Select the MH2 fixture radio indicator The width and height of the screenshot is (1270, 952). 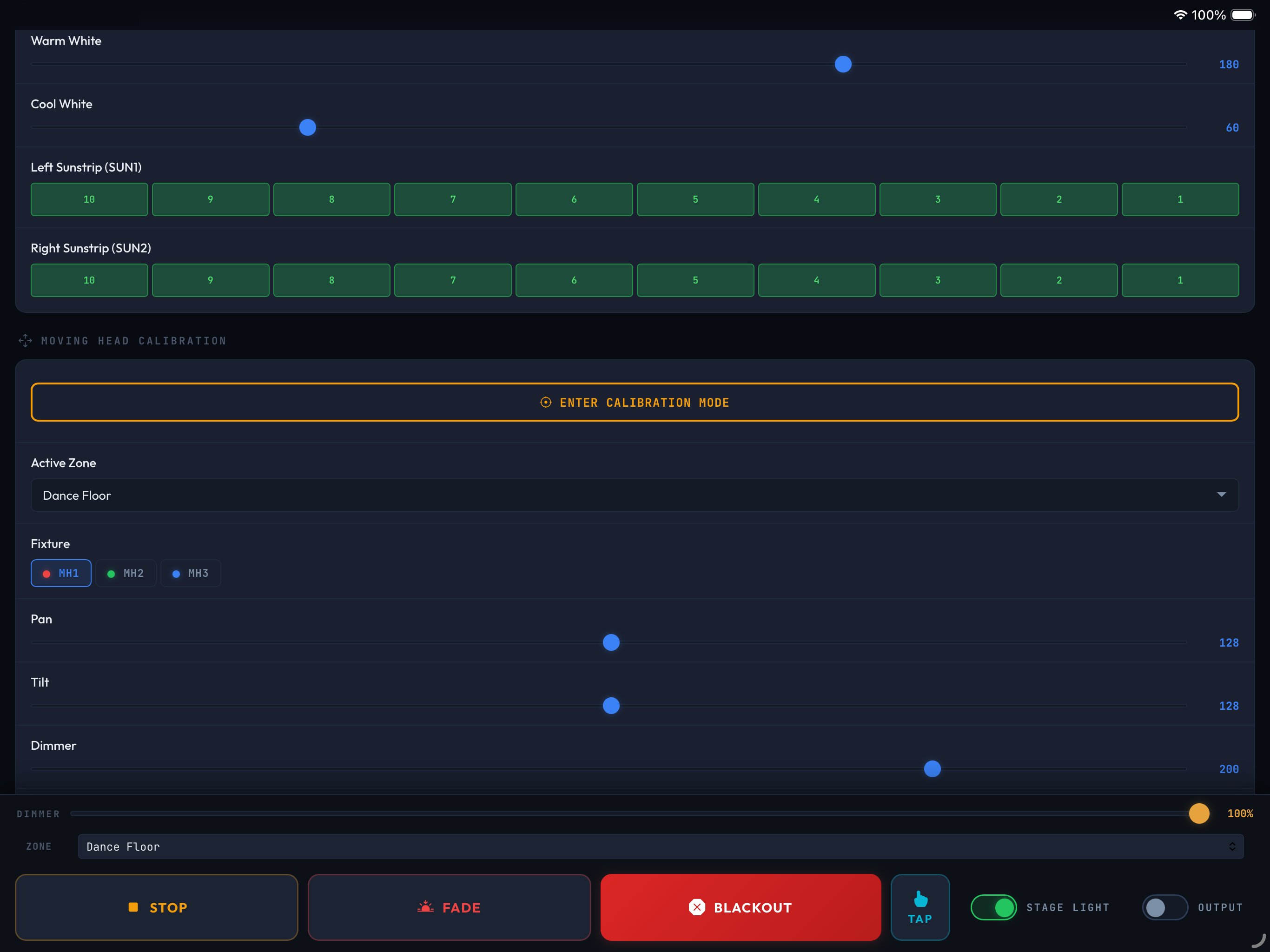pyautogui.click(x=111, y=573)
